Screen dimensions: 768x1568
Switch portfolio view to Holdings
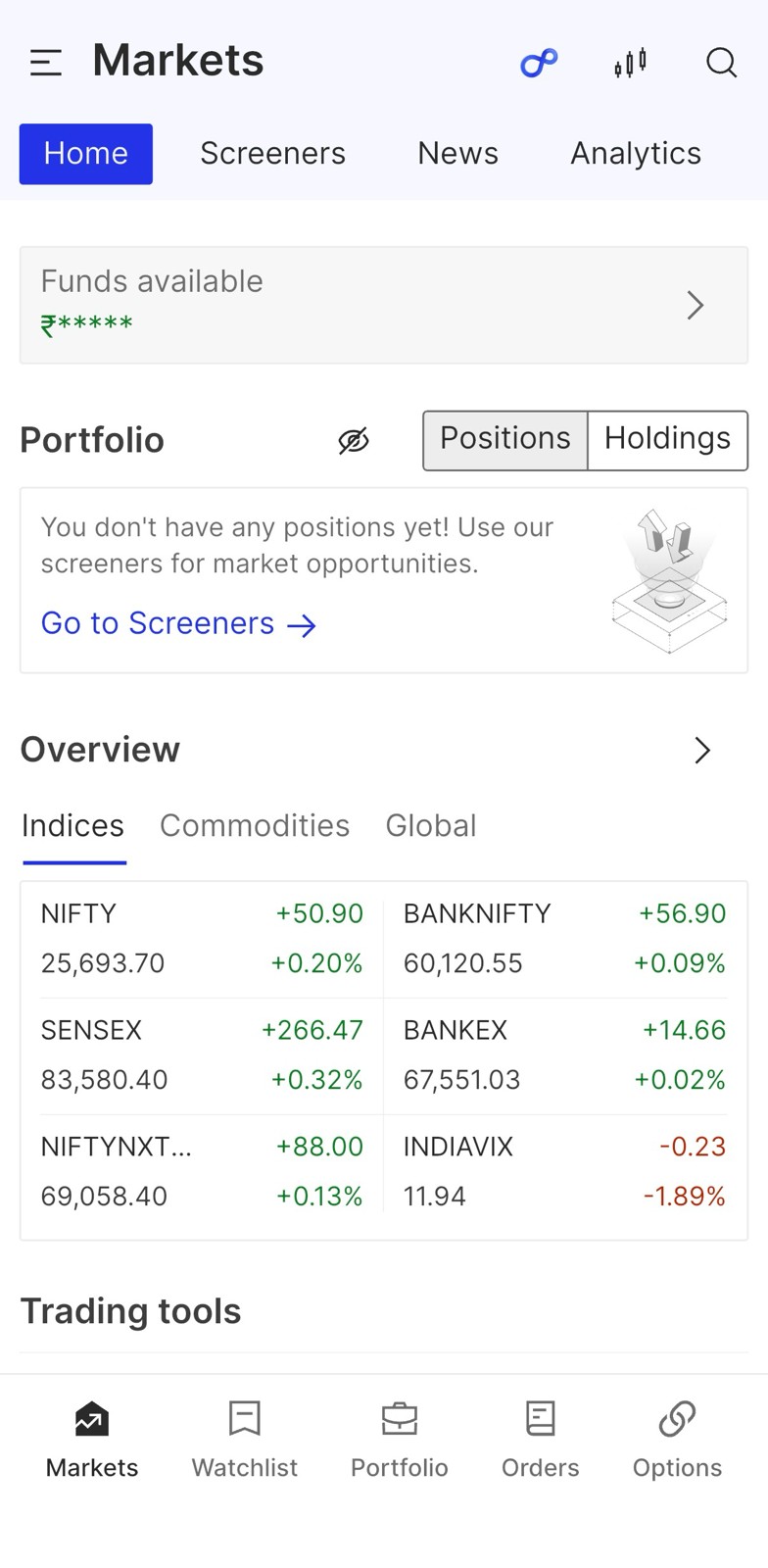pyautogui.click(x=667, y=440)
